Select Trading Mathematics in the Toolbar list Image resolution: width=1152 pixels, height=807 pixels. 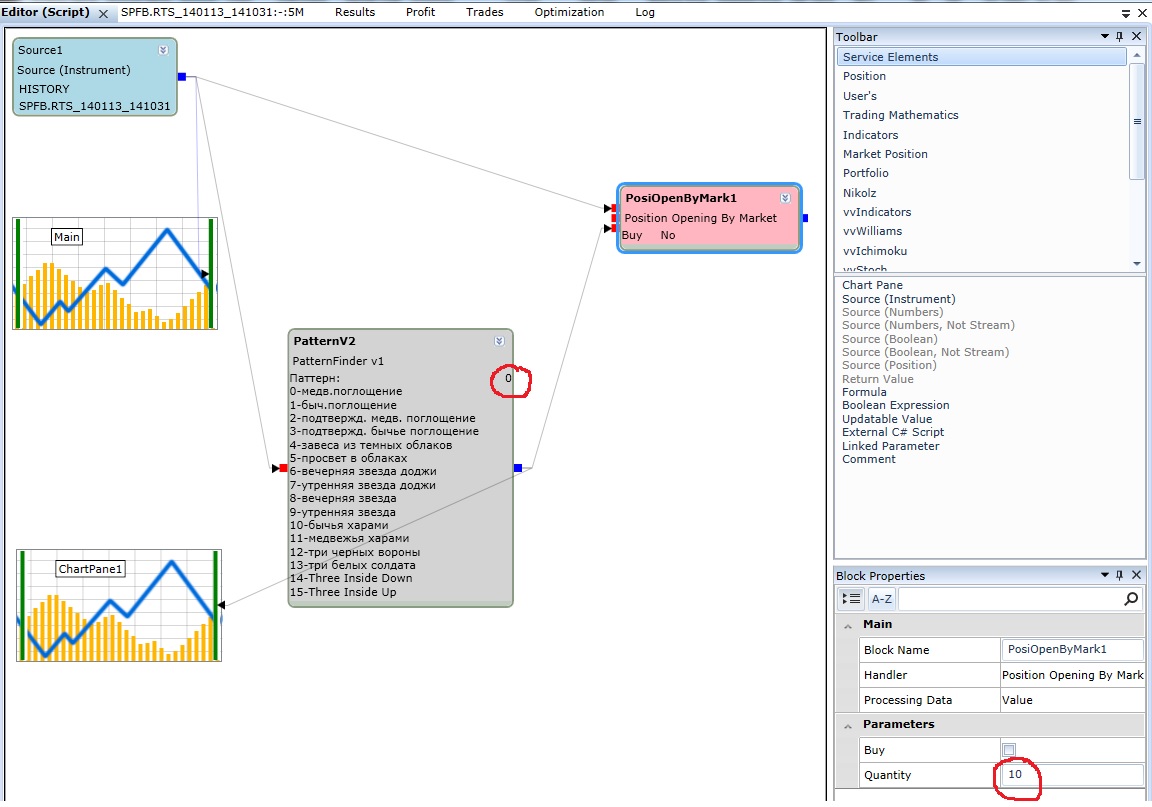point(900,115)
